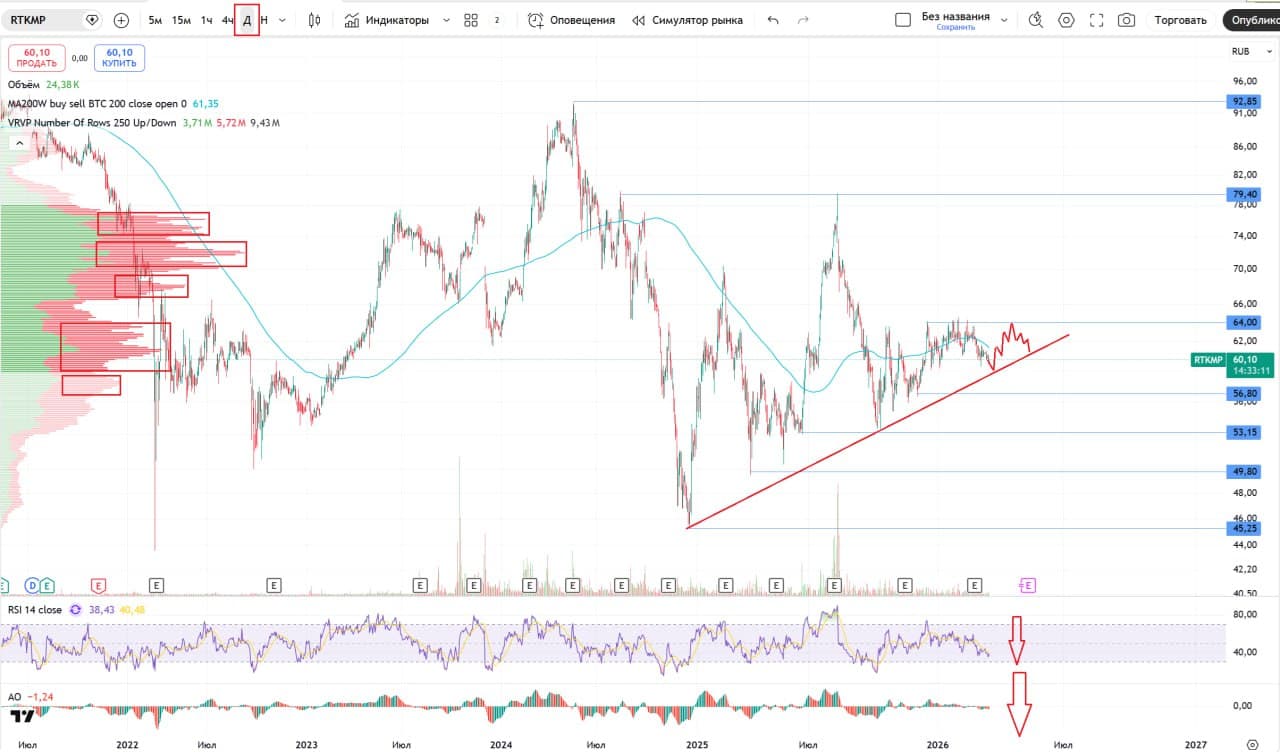Viewport: 1280px width, 752px height.
Task: Click the undo arrow
Action: (772, 20)
